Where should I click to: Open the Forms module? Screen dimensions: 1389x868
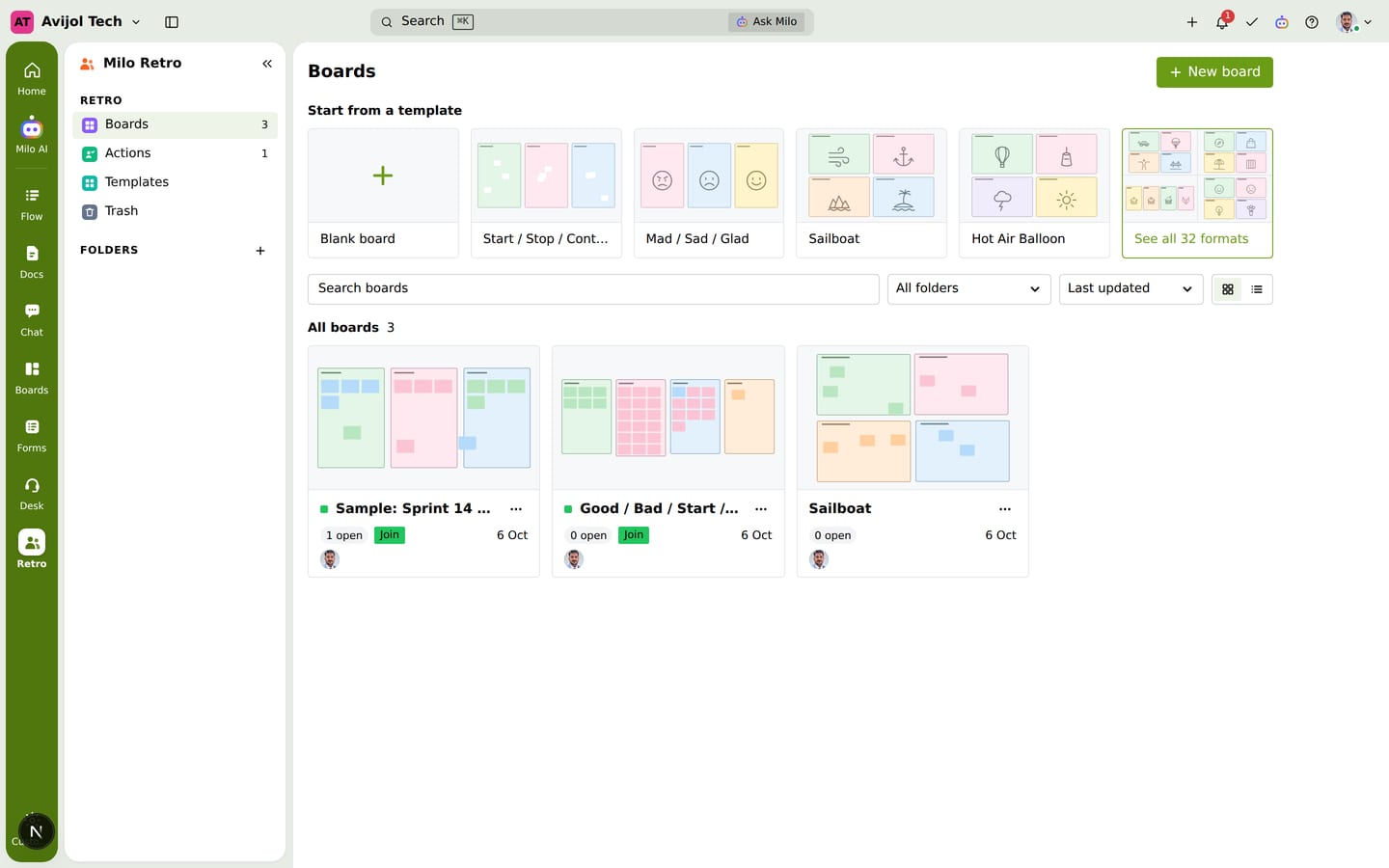click(32, 435)
